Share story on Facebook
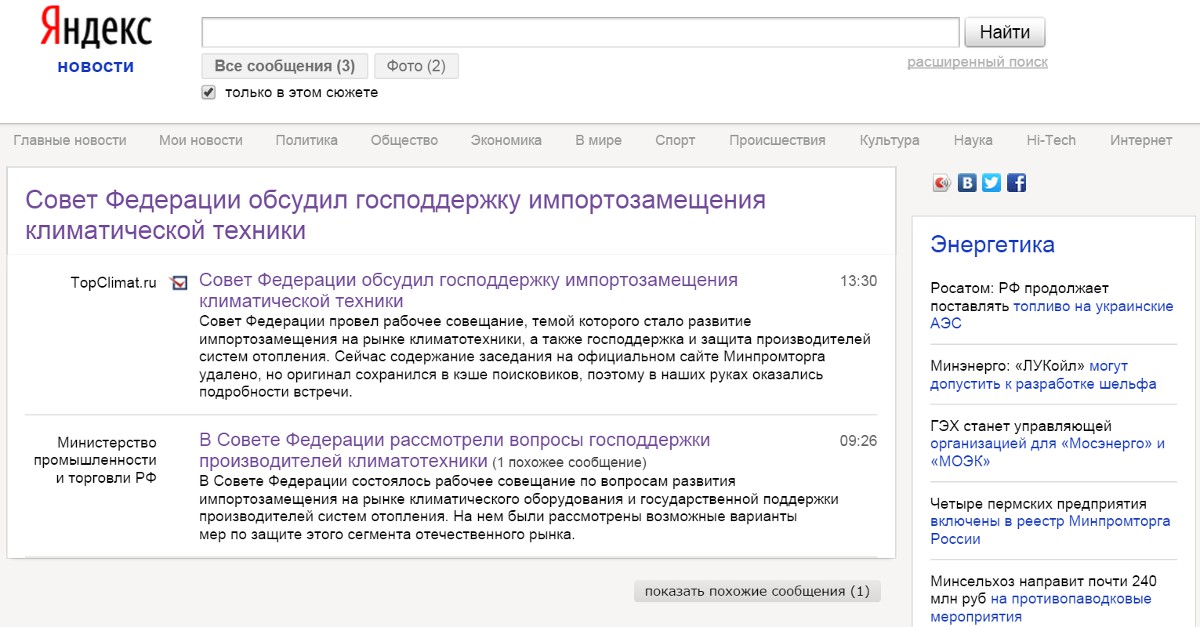Viewport: 1200px width, 627px height. point(1016,183)
